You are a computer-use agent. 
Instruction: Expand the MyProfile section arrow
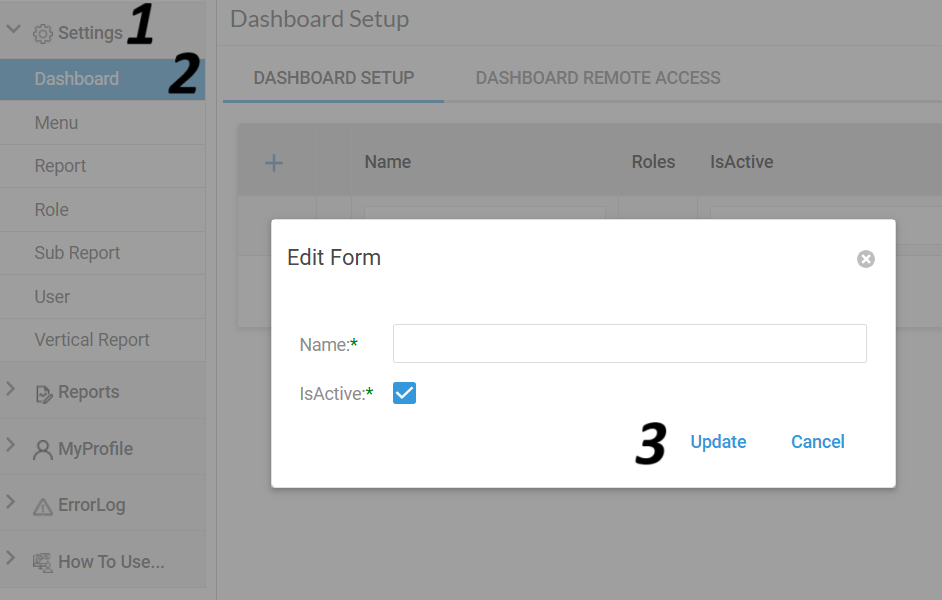pos(10,445)
